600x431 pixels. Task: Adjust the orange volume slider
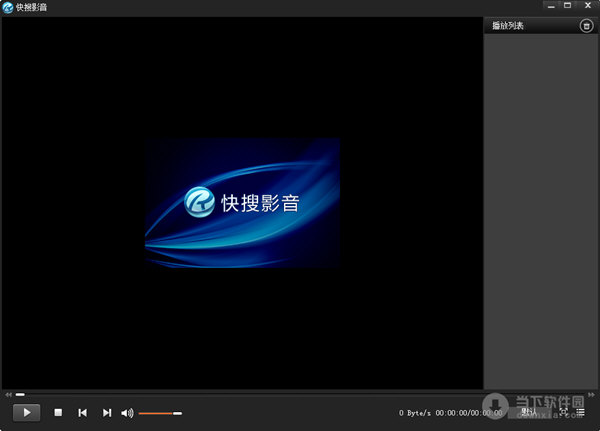click(x=160, y=412)
